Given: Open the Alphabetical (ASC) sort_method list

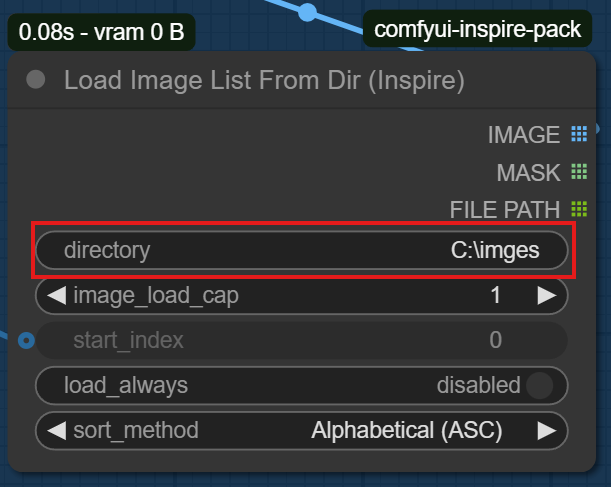Looking at the screenshot, I should pyautogui.click(x=406, y=431).
